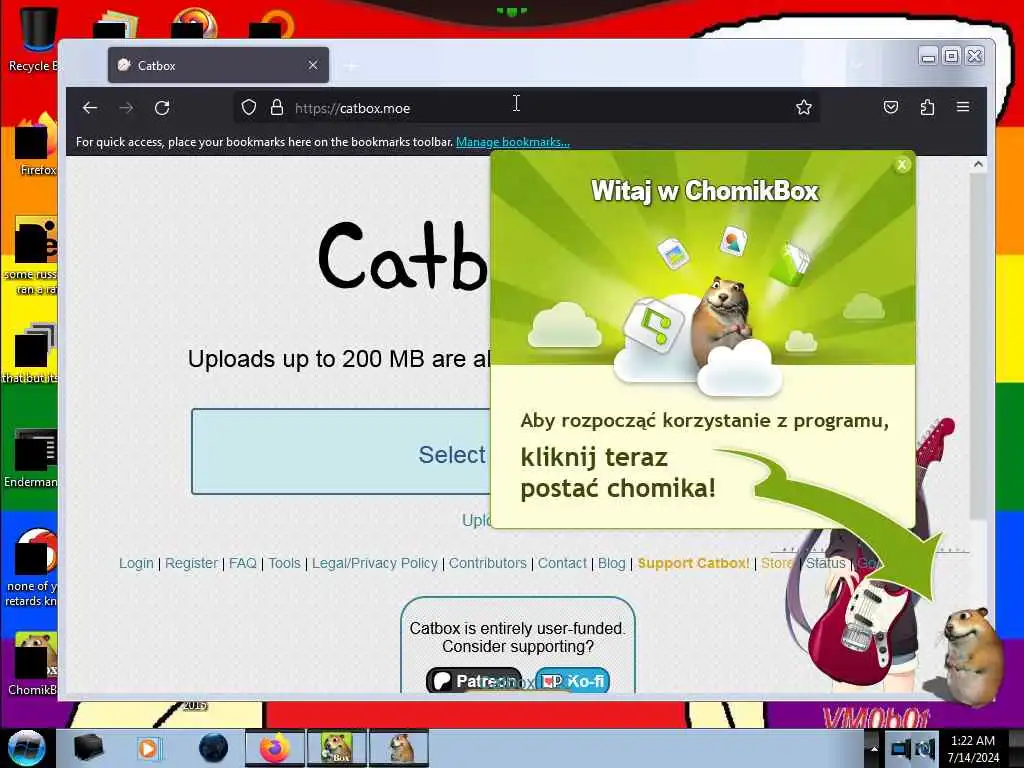Image resolution: width=1024 pixels, height=768 pixels.
Task: Close the Witaj w ChomikBox popup
Action: [x=902, y=165]
